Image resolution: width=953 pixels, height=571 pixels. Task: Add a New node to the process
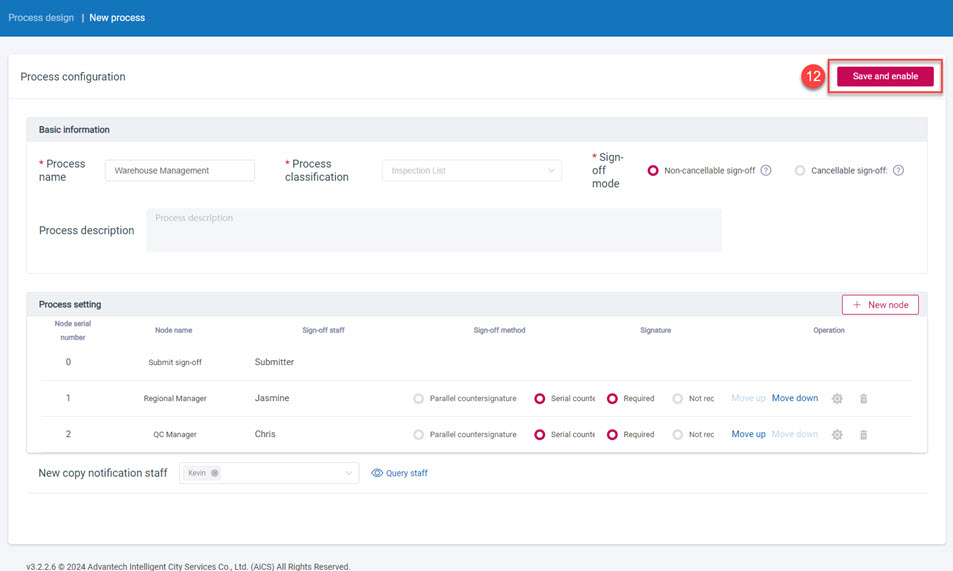point(880,304)
